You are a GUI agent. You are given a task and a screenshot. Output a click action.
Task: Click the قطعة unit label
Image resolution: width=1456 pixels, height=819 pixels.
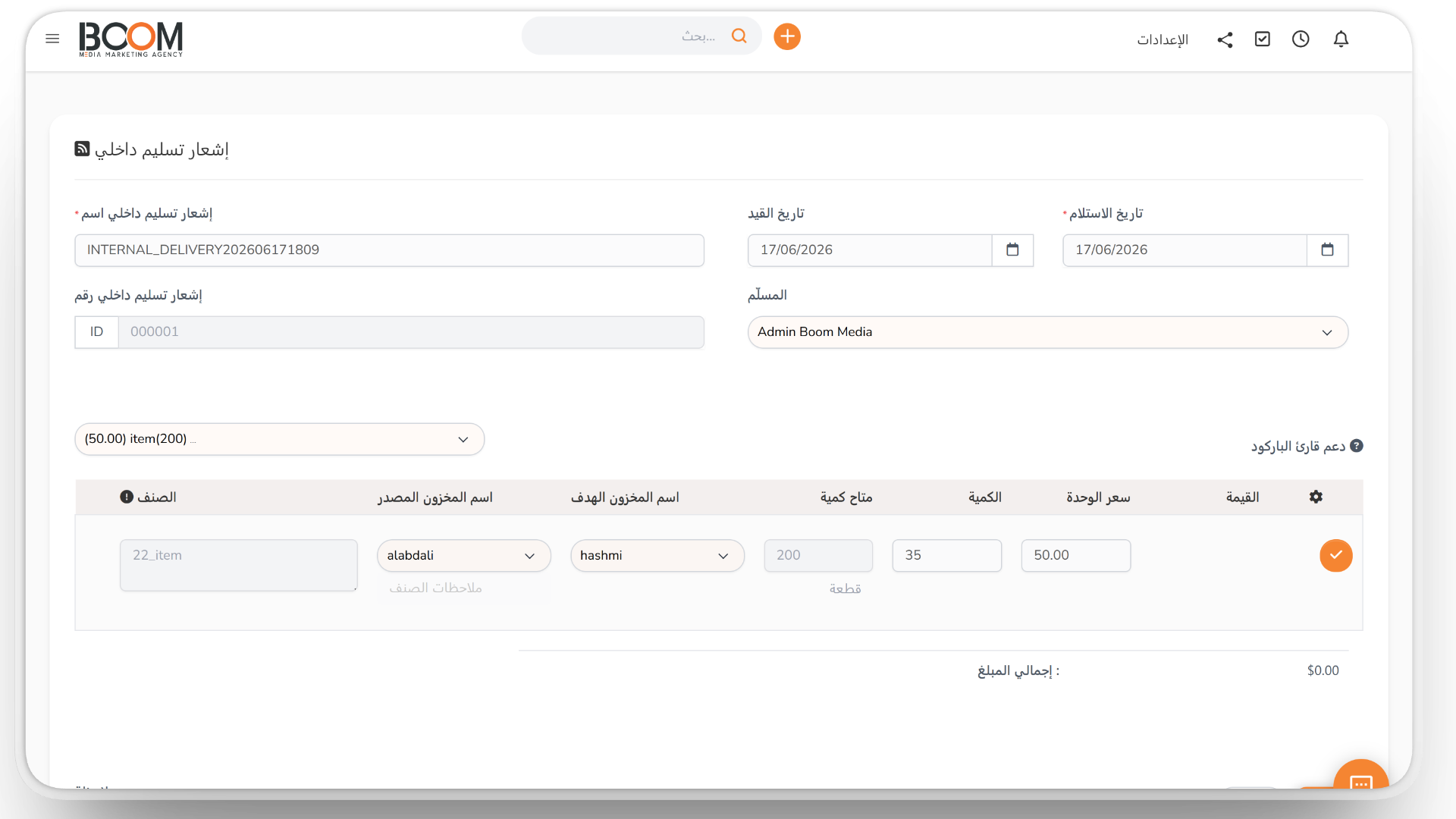click(x=846, y=589)
